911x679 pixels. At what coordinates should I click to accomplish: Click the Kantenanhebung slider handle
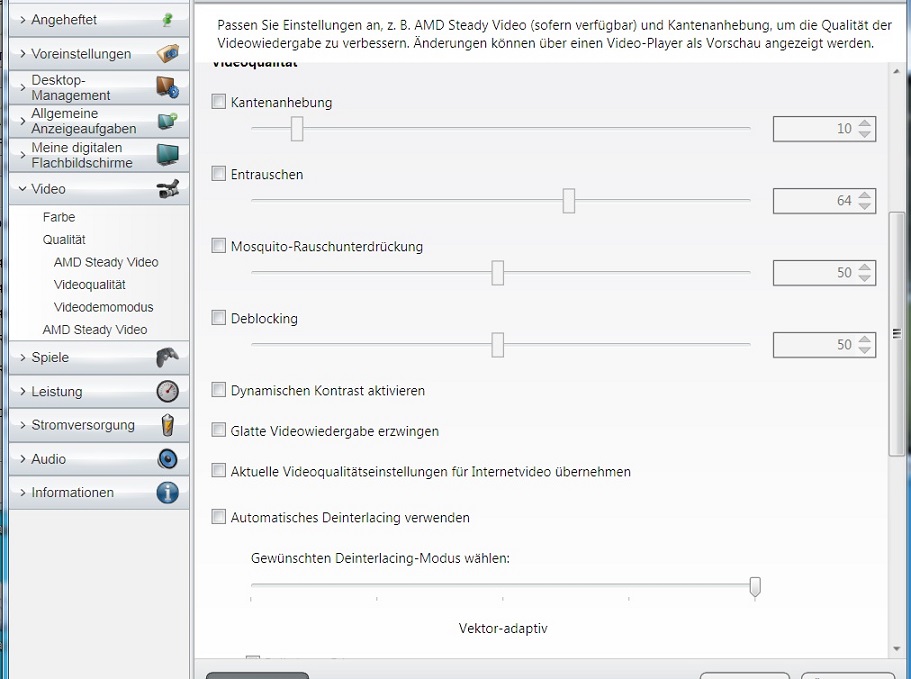pos(297,128)
